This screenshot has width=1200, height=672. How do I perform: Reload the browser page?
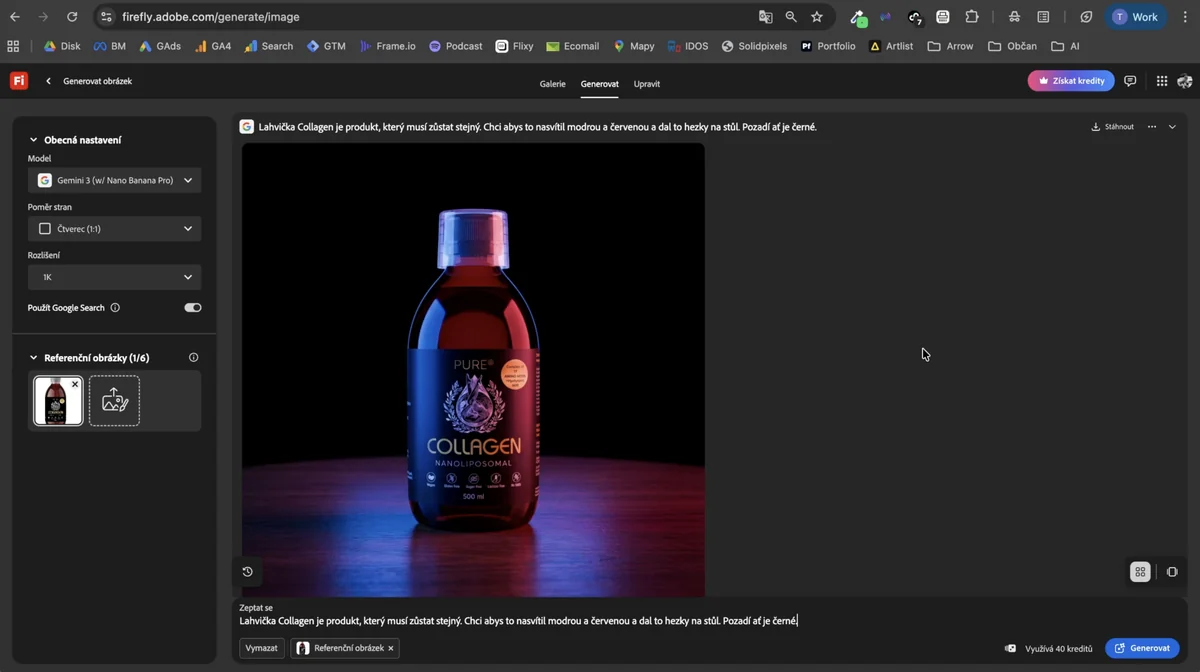click(72, 17)
